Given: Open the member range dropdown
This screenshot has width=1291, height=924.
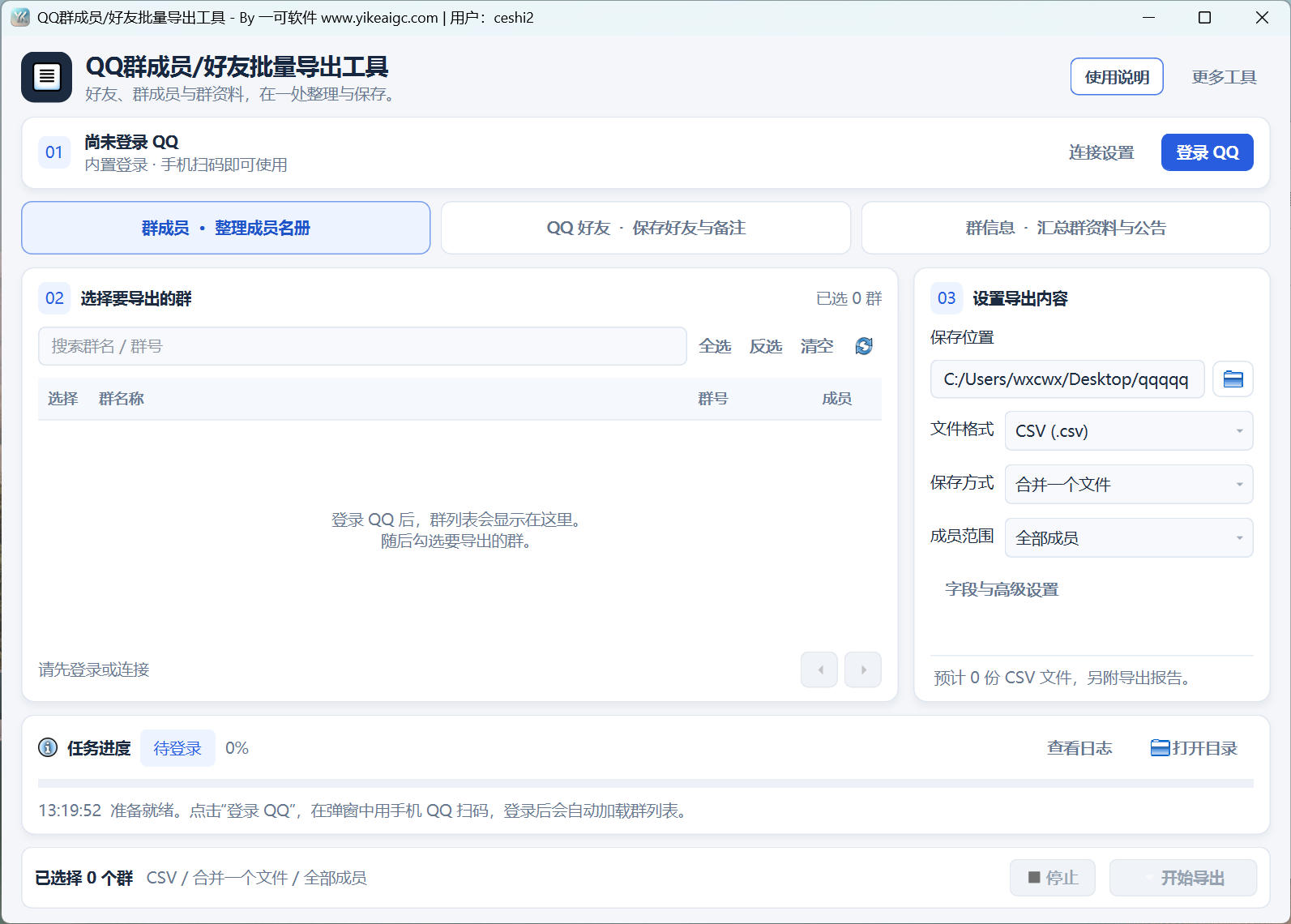Looking at the screenshot, I should pos(1129,537).
